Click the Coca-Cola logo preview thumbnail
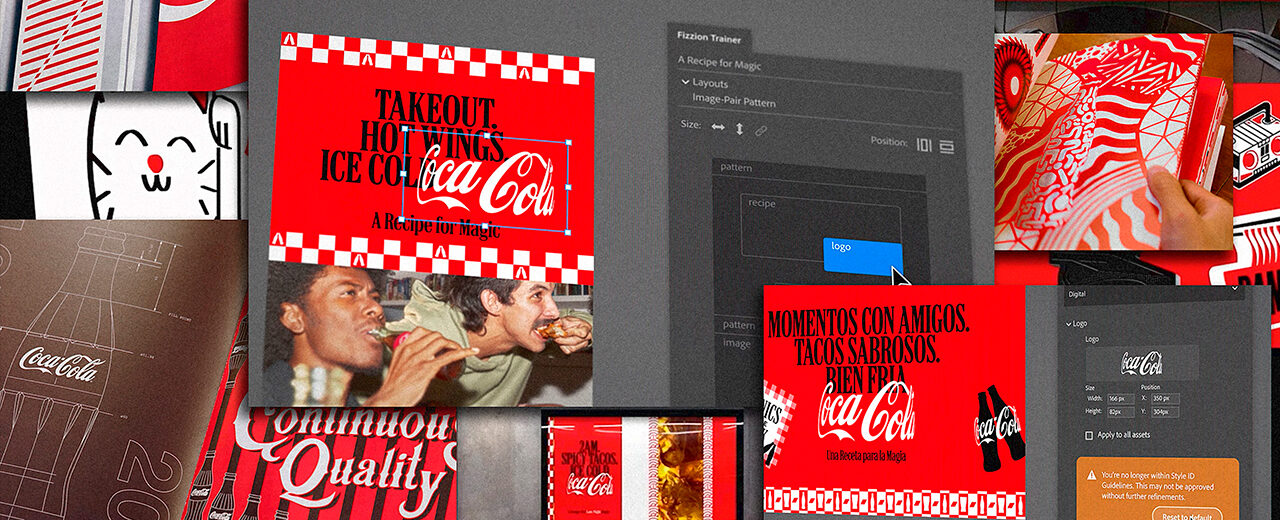 click(x=1141, y=362)
